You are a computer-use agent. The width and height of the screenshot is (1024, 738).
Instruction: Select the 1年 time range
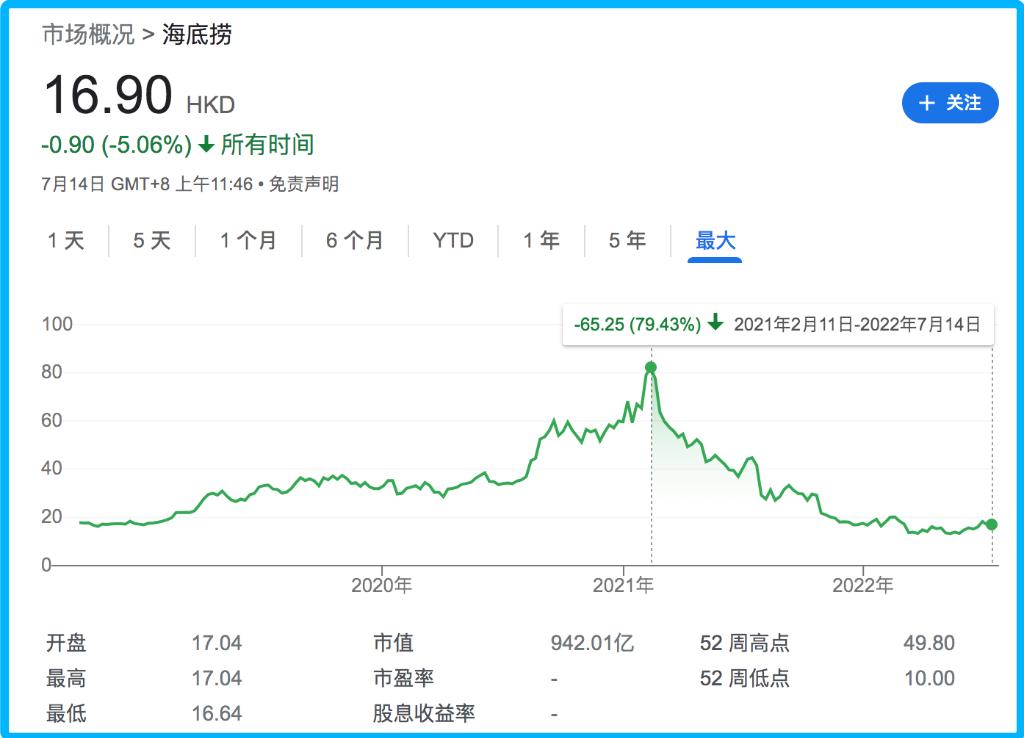point(539,240)
